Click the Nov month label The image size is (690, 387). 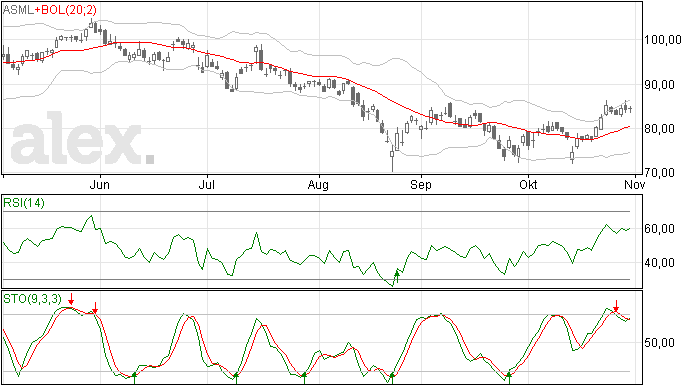(635, 184)
